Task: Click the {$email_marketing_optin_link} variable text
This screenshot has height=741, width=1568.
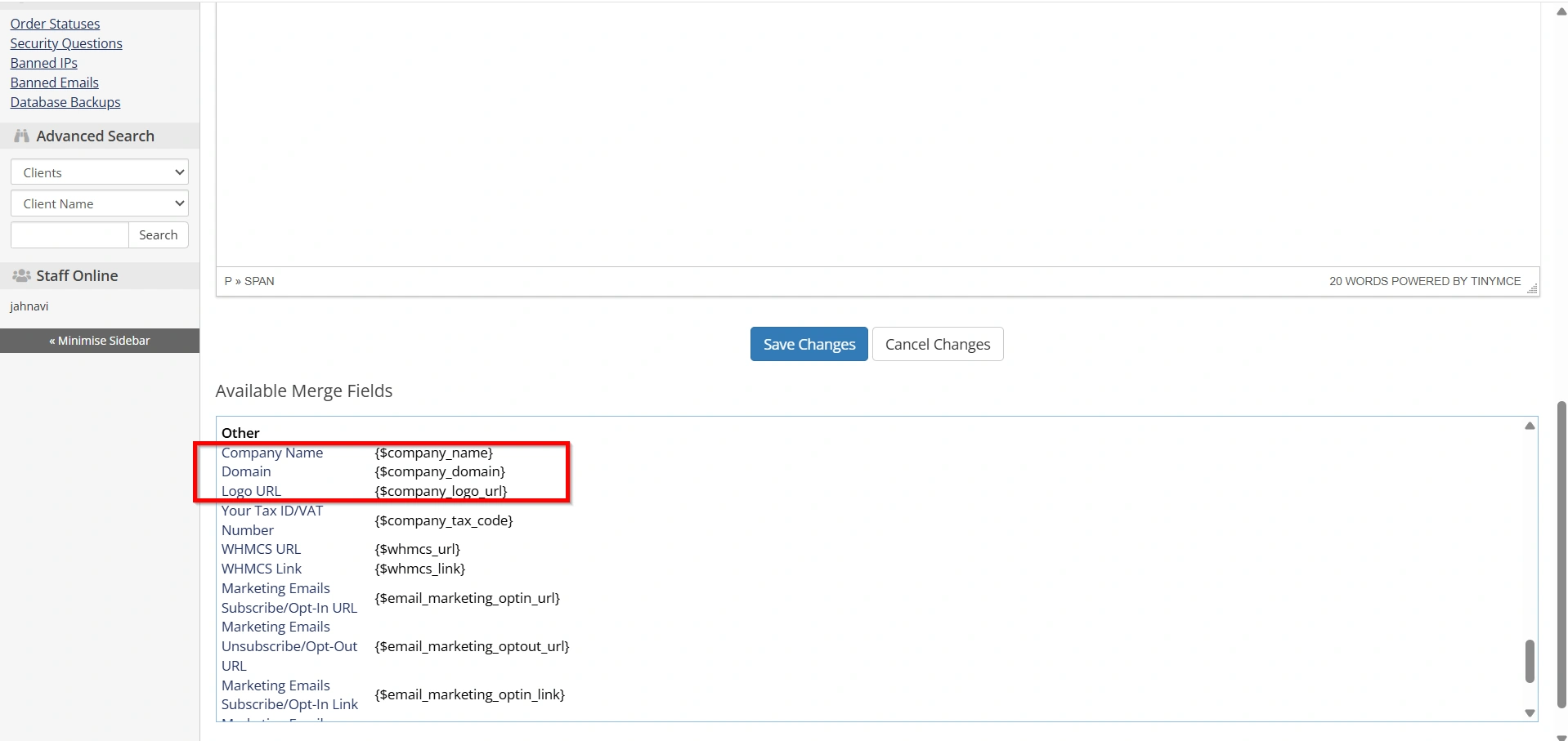Action: click(x=470, y=694)
